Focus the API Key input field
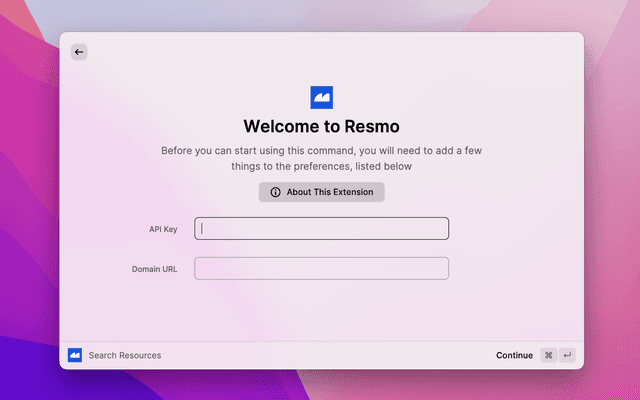Screen dimensions: 640x400 coord(322,229)
